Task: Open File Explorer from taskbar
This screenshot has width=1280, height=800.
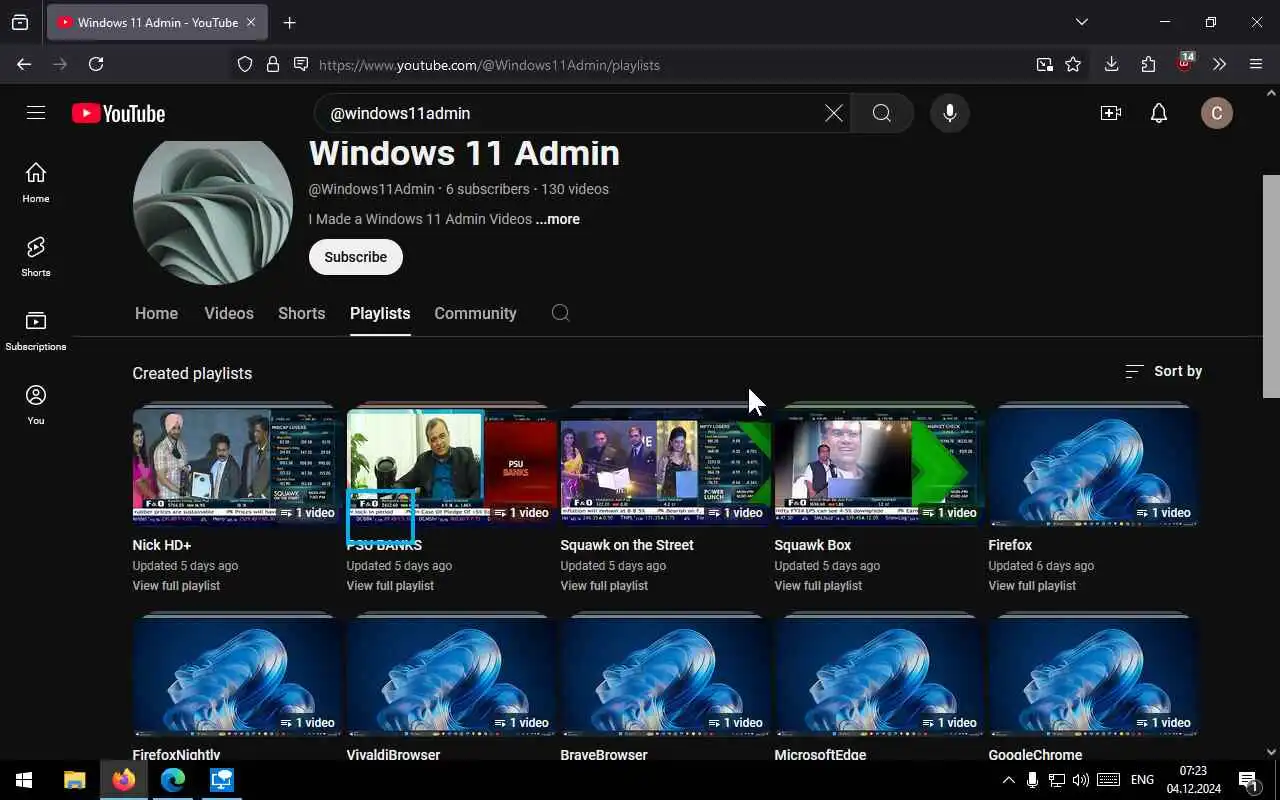Action: [74, 780]
